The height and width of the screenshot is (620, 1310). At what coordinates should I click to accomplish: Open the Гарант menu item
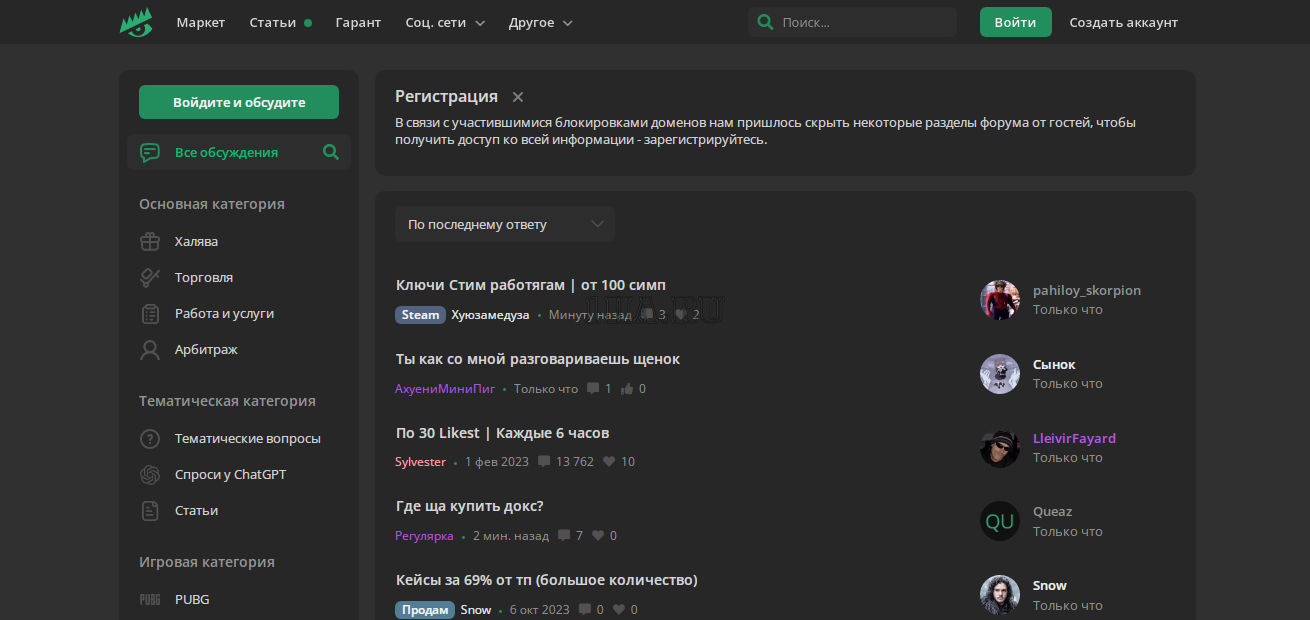(358, 22)
